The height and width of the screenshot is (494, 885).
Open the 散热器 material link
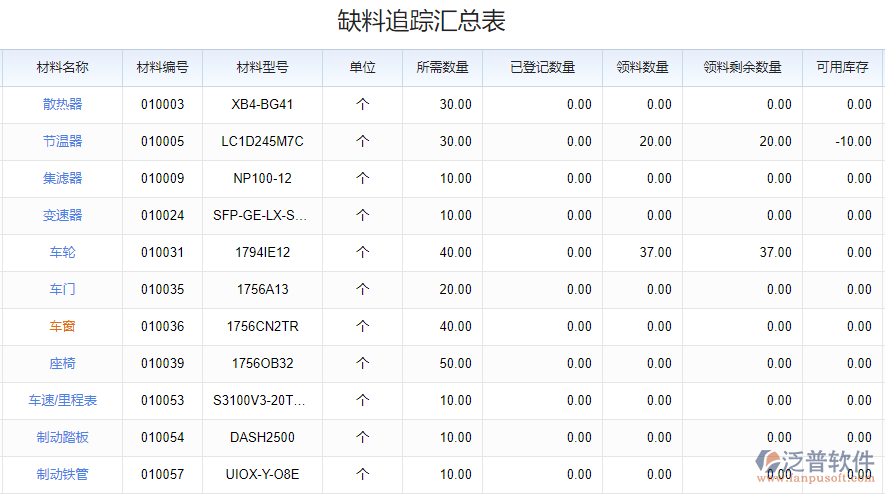(62, 104)
